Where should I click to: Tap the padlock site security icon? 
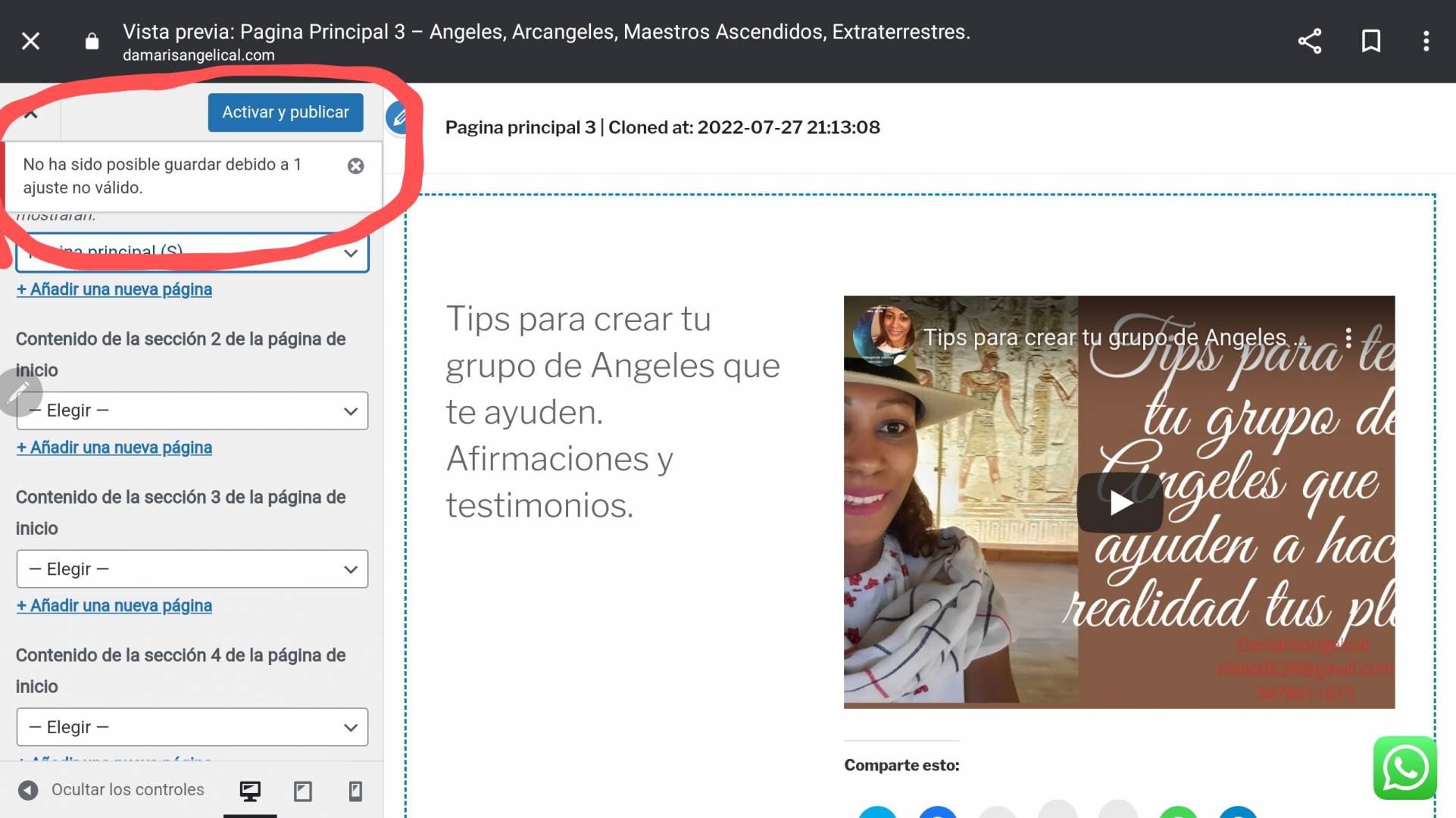pos(92,41)
